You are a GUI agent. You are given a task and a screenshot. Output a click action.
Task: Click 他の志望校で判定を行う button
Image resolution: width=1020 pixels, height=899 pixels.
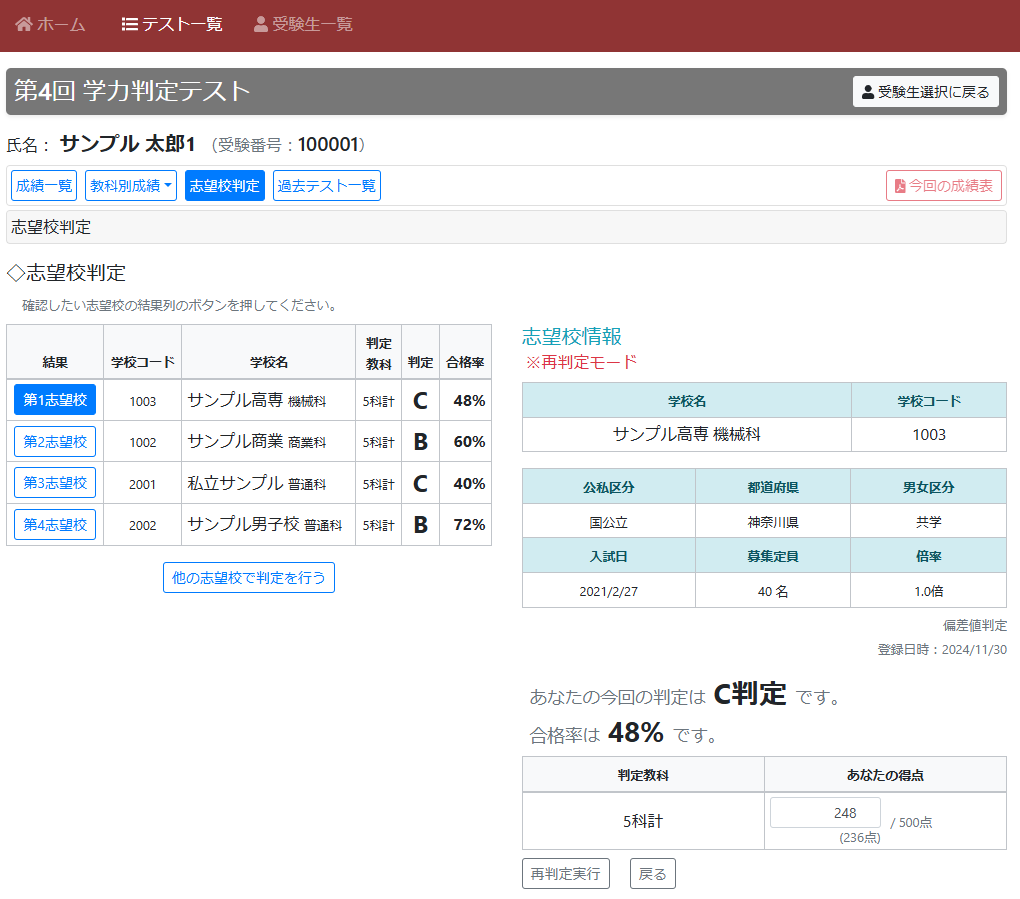248,578
